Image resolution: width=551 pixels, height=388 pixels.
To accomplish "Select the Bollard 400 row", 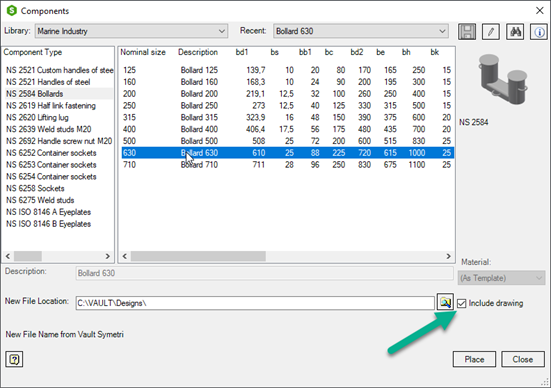I will (287, 129).
